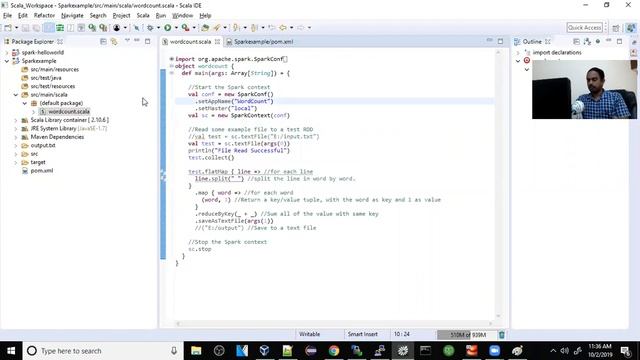Screen dimensions: 640x360
Task: Open the Run menu
Action: tap(161, 16)
